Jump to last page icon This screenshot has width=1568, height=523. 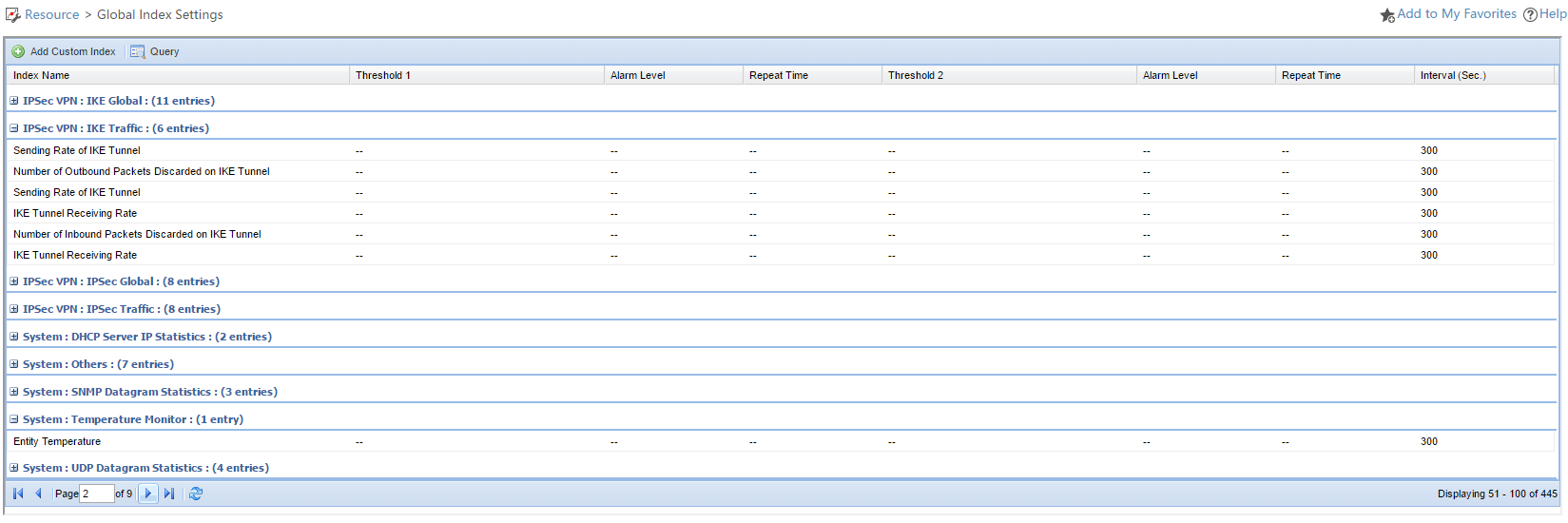coord(169,494)
